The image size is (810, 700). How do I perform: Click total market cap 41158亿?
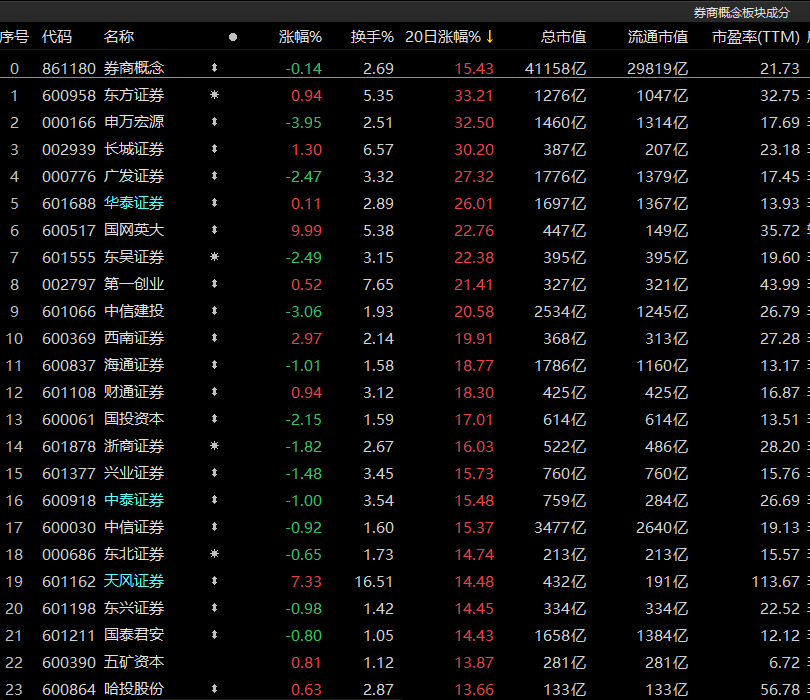point(555,68)
